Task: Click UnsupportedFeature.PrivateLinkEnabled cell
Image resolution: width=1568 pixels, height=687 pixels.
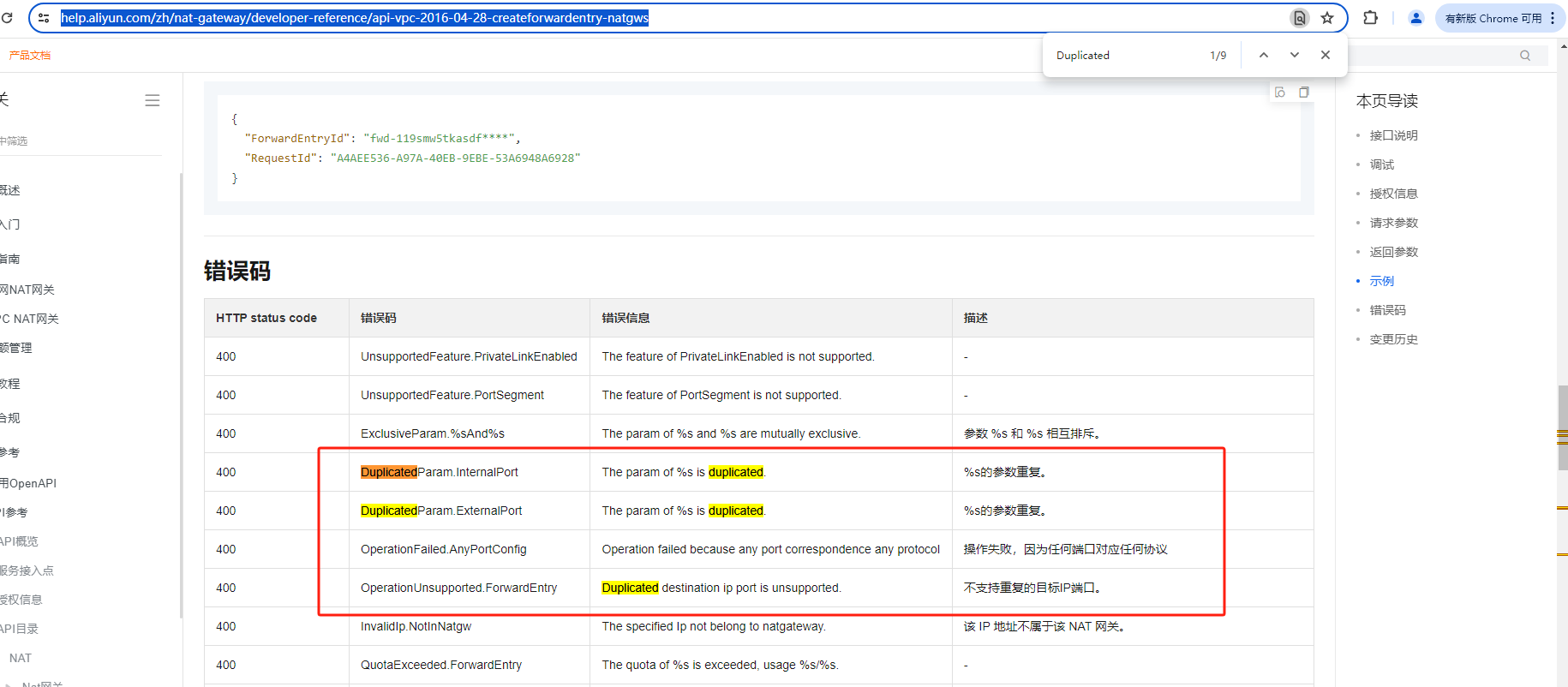Action: coord(469,356)
